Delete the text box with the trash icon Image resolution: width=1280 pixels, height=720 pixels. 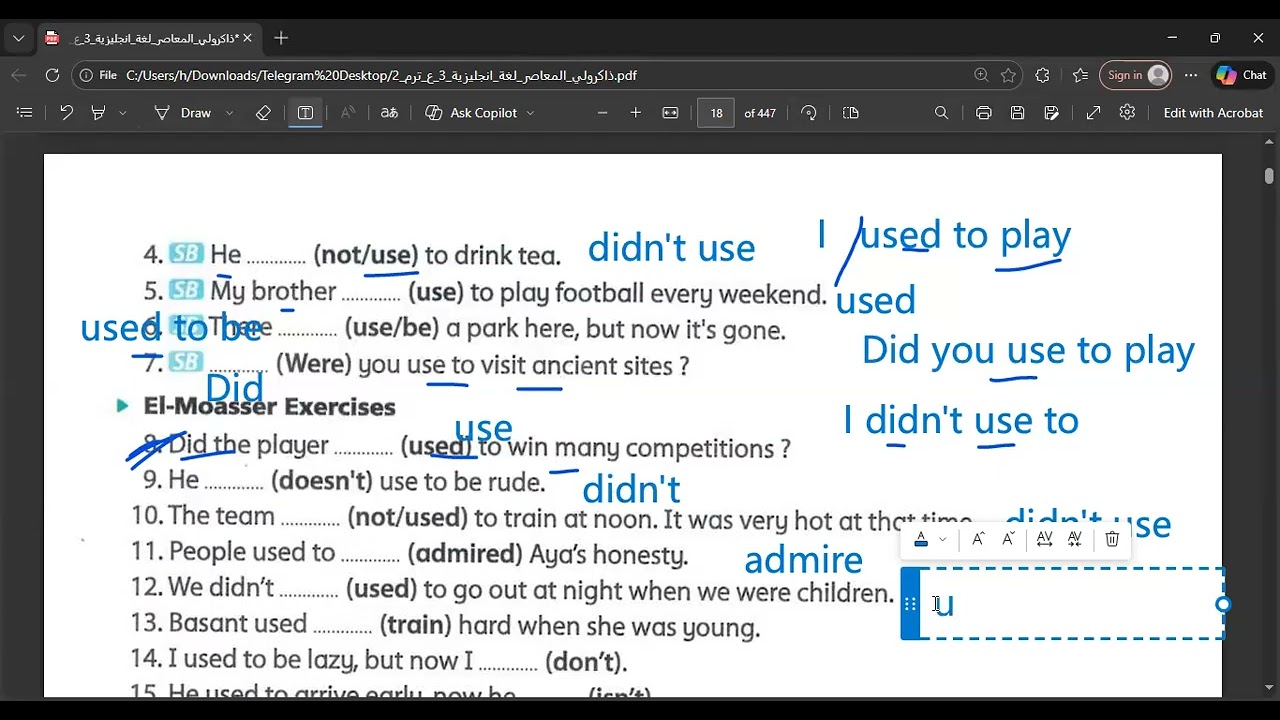click(1112, 540)
